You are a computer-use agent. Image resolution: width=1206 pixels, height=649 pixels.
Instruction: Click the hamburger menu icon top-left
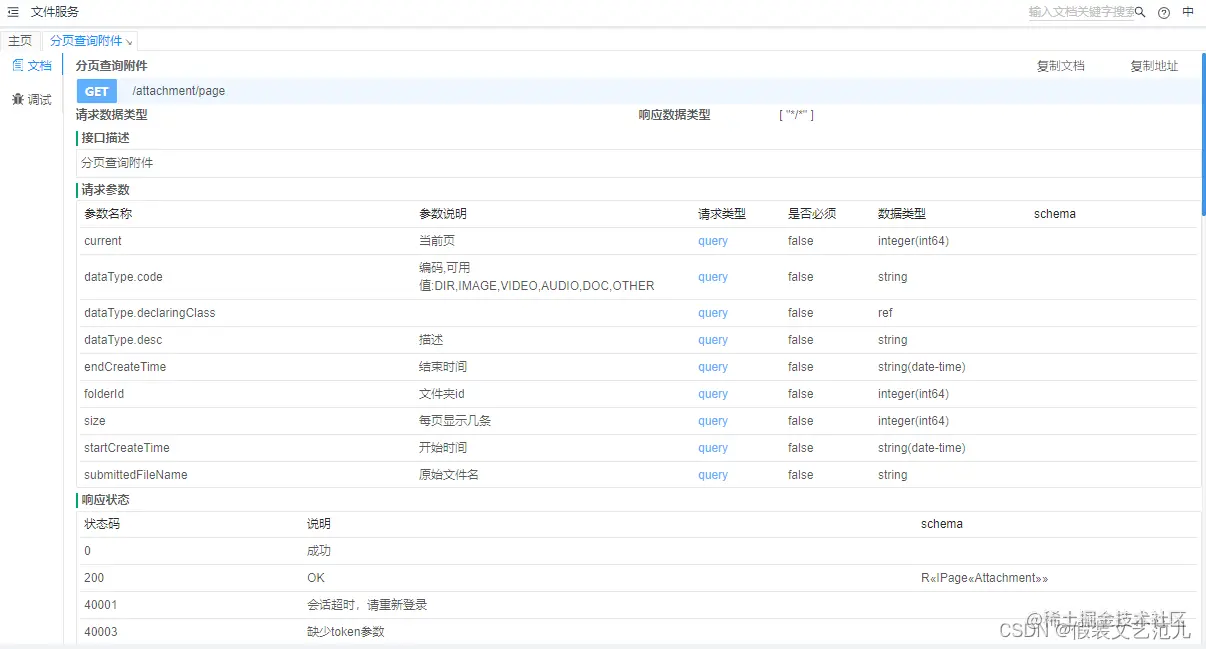click(x=14, y=11)
